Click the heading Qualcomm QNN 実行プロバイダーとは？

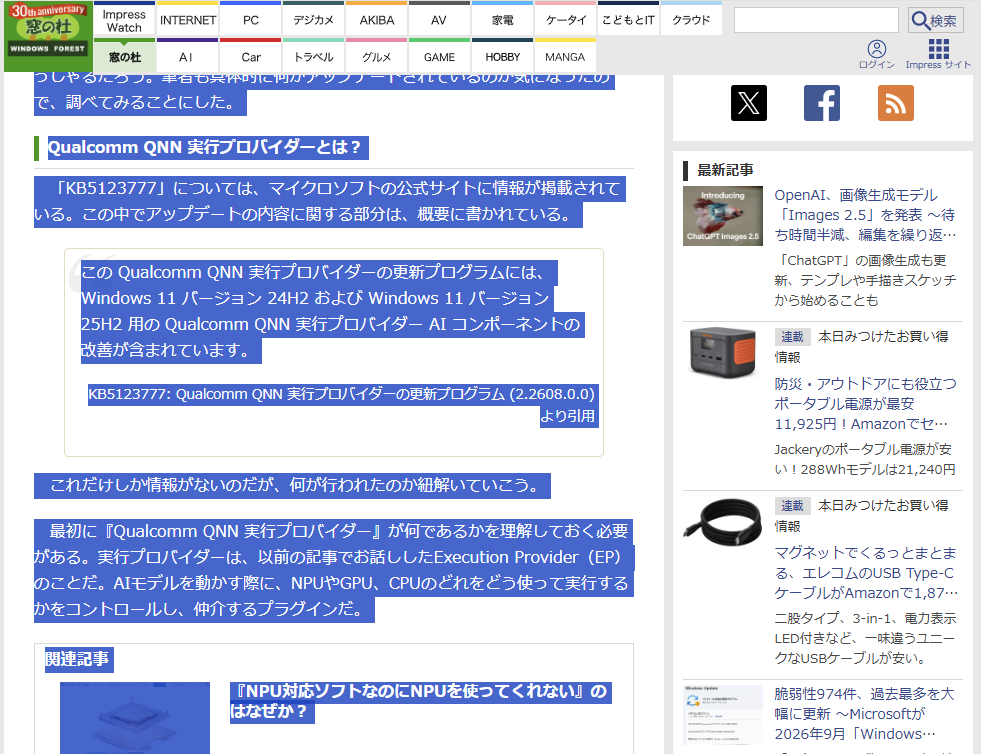[205, 148]
